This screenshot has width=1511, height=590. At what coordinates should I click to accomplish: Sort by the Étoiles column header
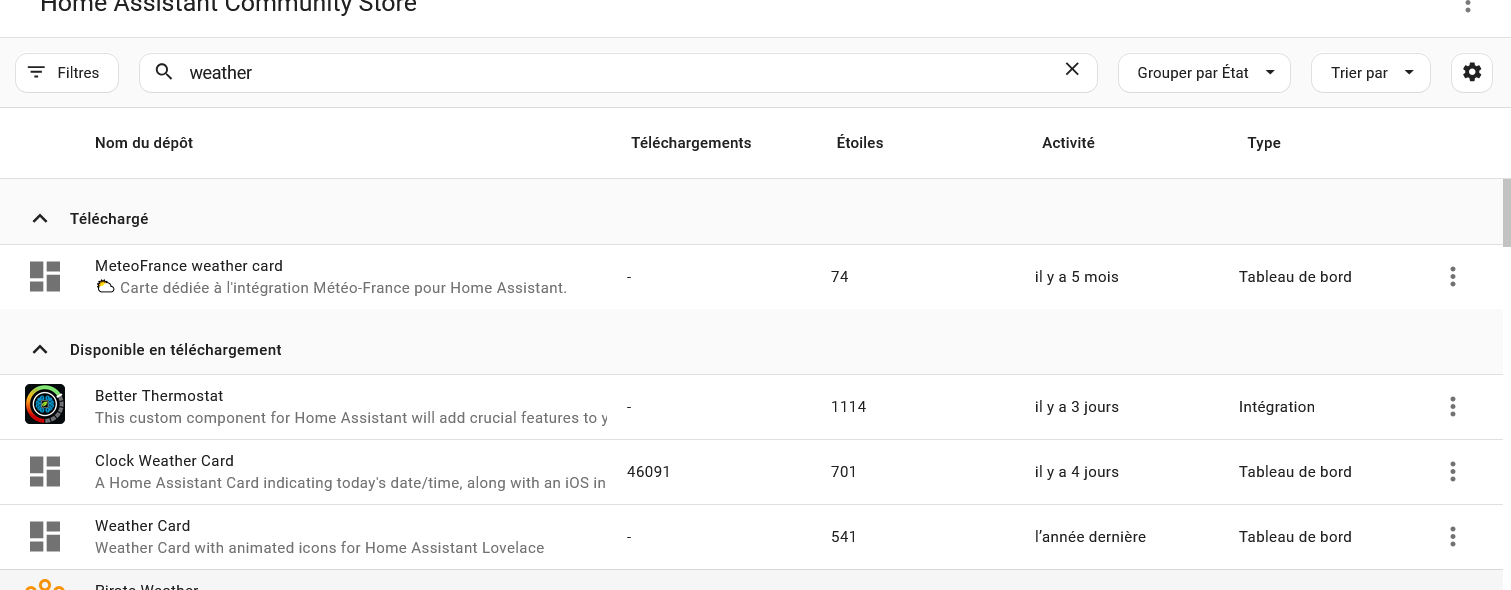(860, 143)
